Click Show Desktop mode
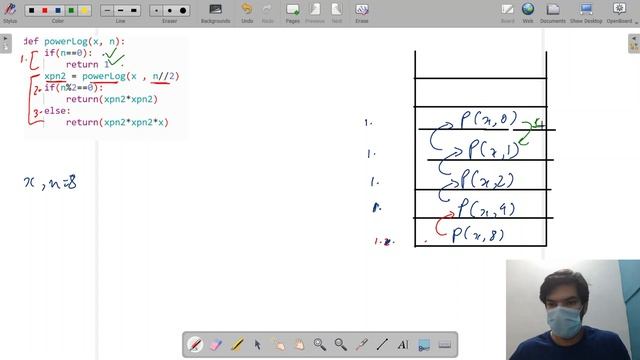 click(x=586, y=13)
